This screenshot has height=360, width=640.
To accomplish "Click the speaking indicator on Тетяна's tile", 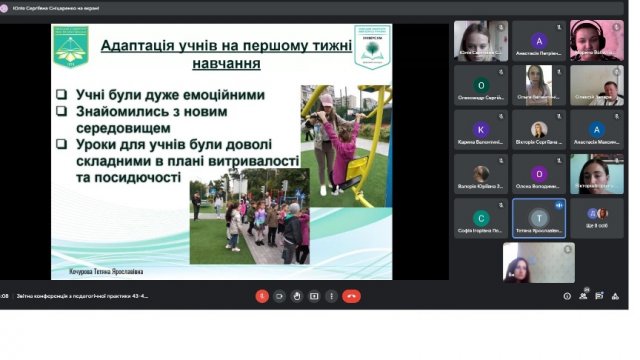I will [x=559, y=205].
